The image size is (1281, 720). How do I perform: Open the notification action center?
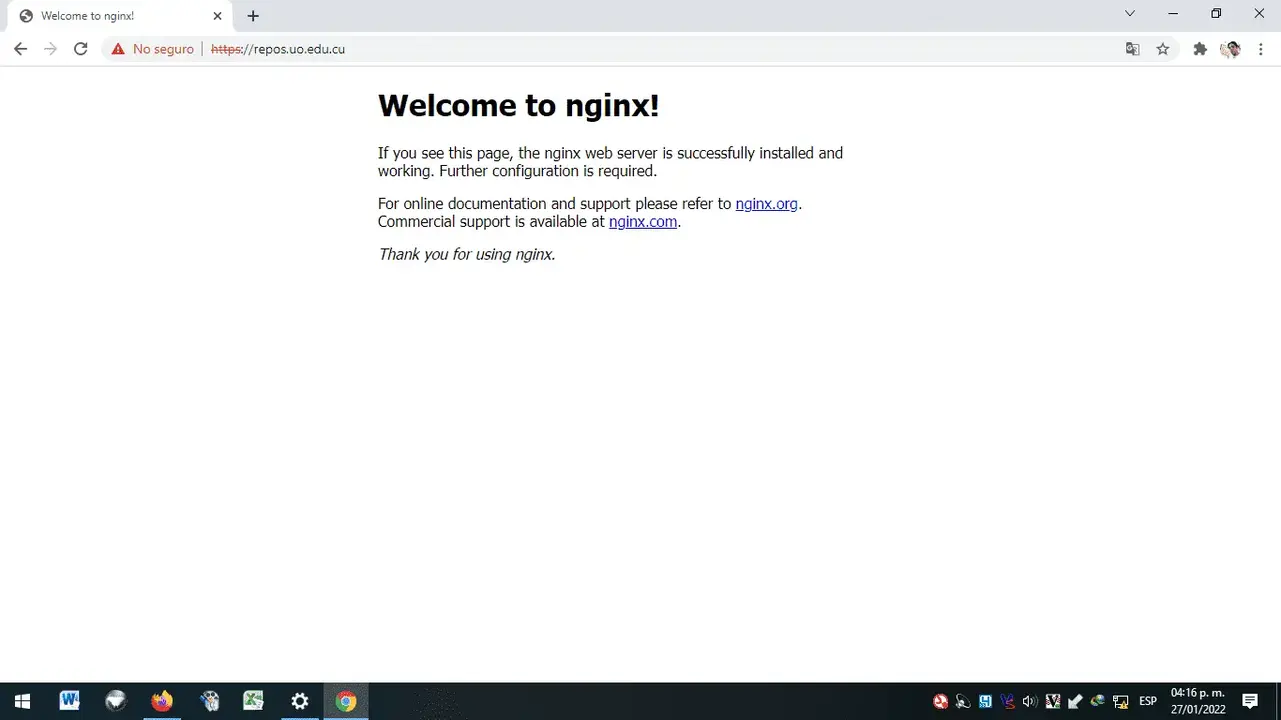(1250, 701)
